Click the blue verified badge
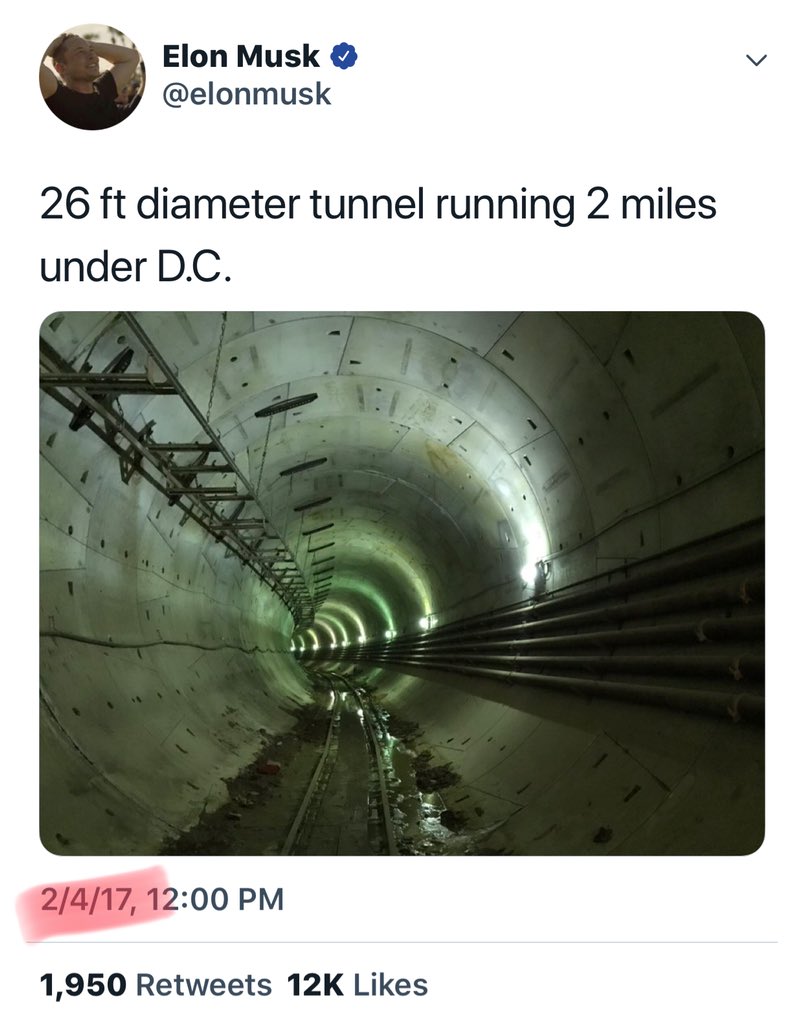Viewport: 804px width, 1024px height. [342, 59]
